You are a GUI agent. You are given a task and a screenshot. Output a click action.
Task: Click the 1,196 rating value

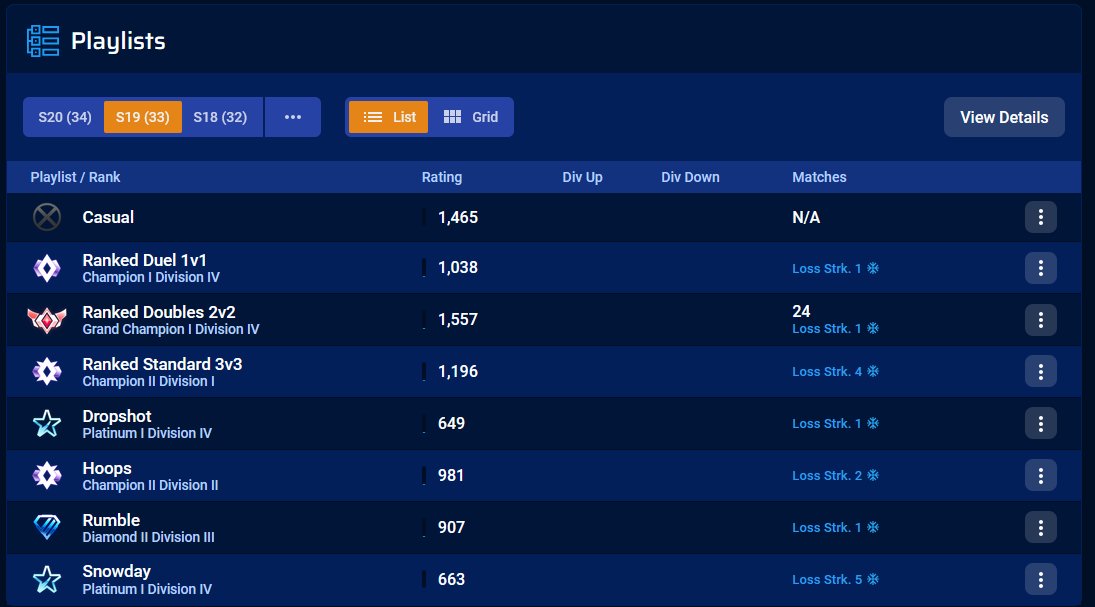point(458,371)
